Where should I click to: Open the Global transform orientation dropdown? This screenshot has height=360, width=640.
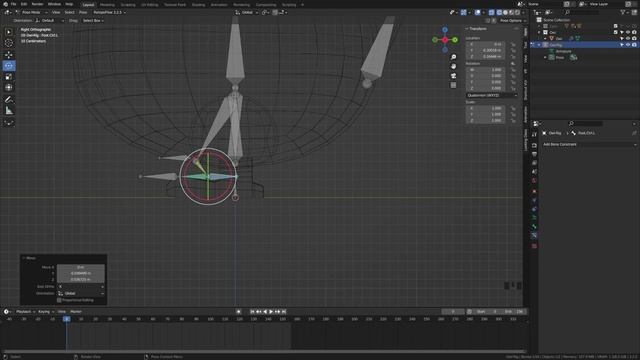247,13
